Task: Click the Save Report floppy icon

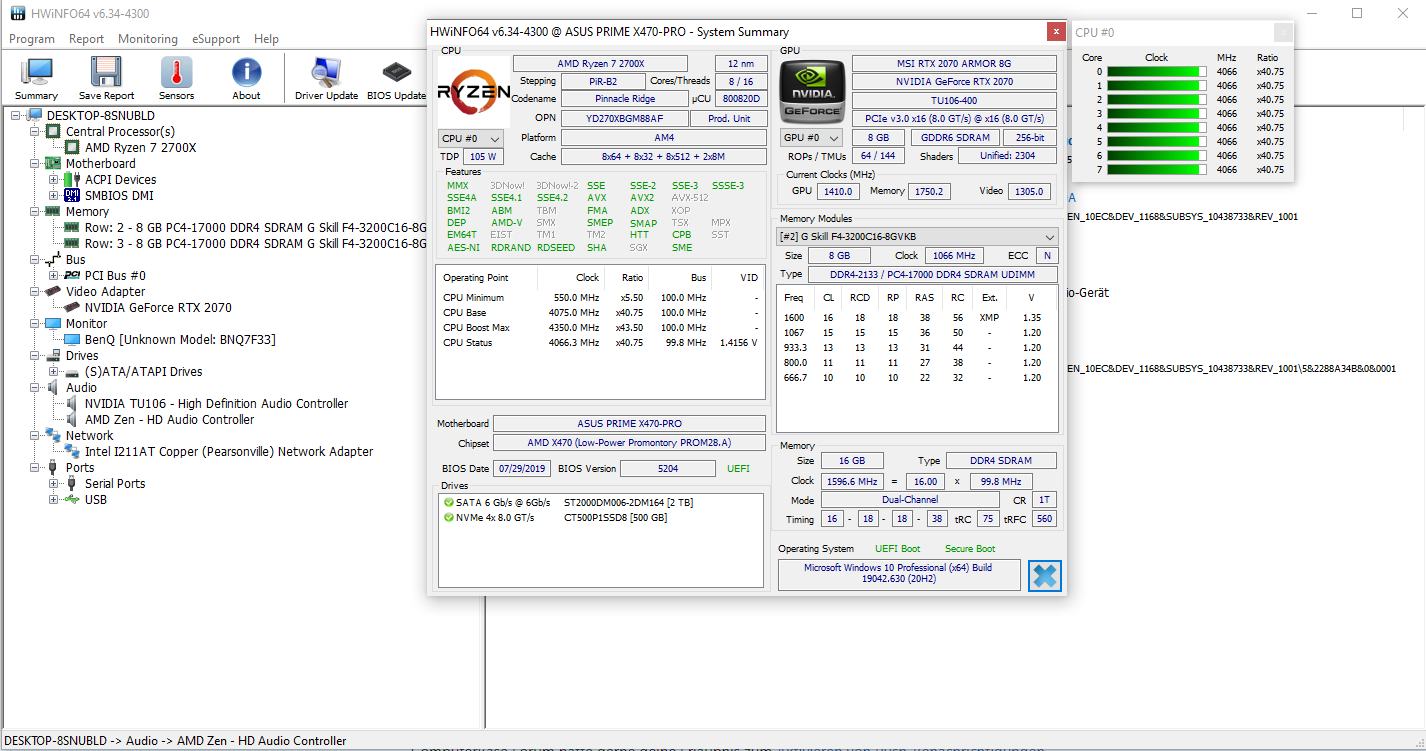Action: [x=106, y=79]
